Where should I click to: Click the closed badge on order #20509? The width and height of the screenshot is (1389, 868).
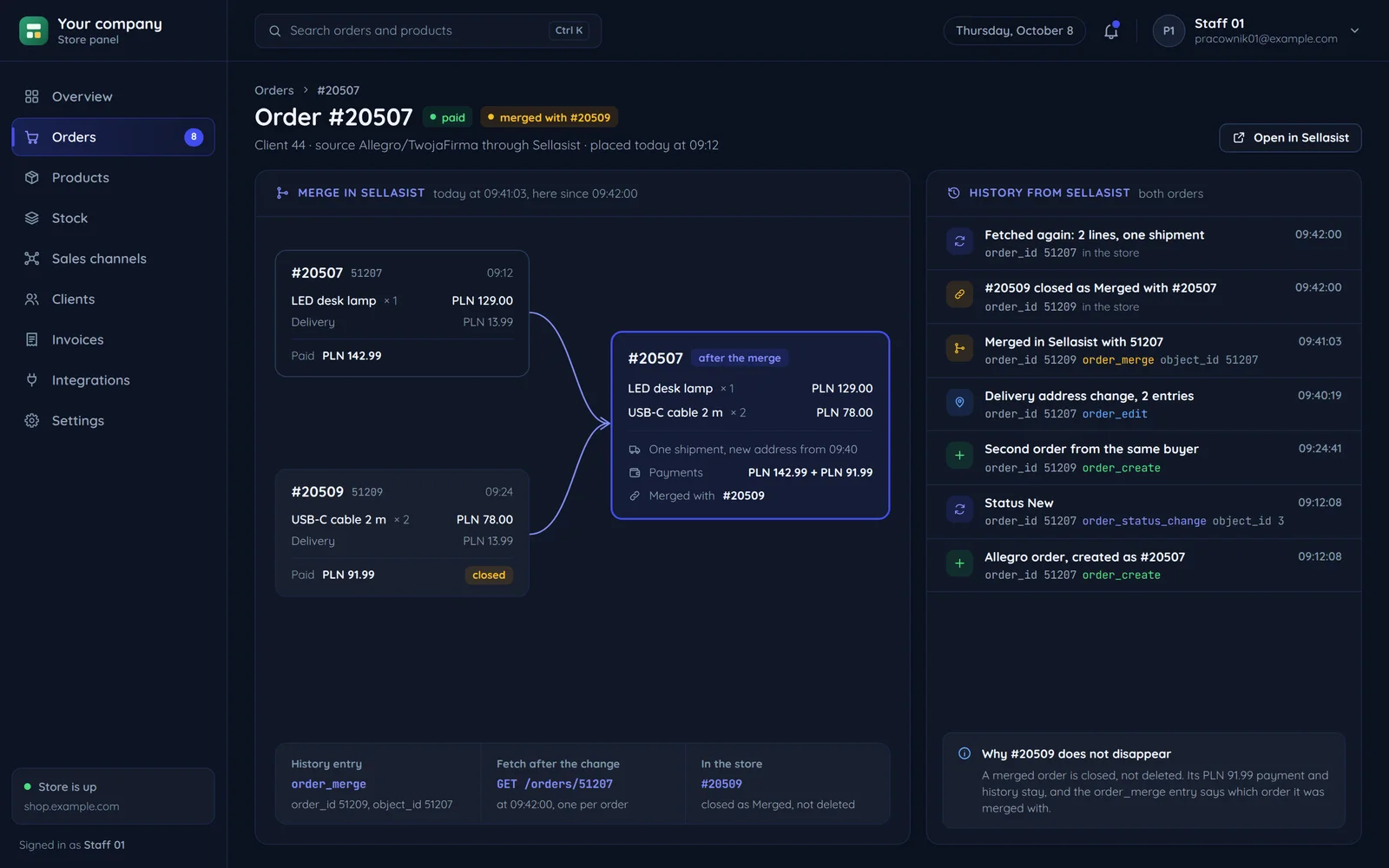pyautogui.click(x=489, y=575)
